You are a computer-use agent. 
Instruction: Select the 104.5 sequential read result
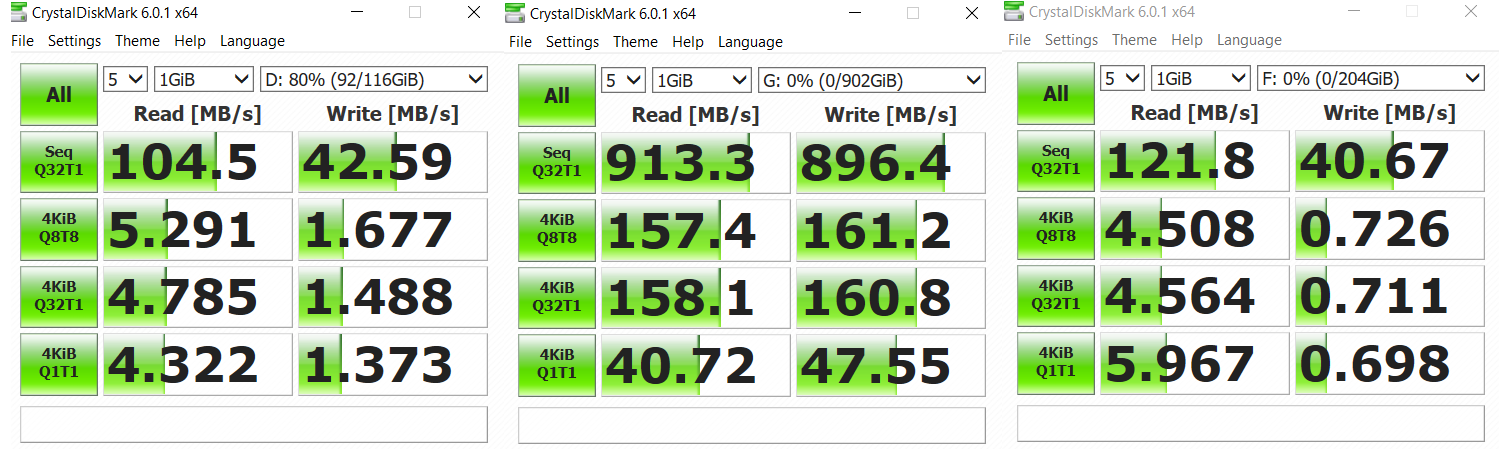(198, 162)
